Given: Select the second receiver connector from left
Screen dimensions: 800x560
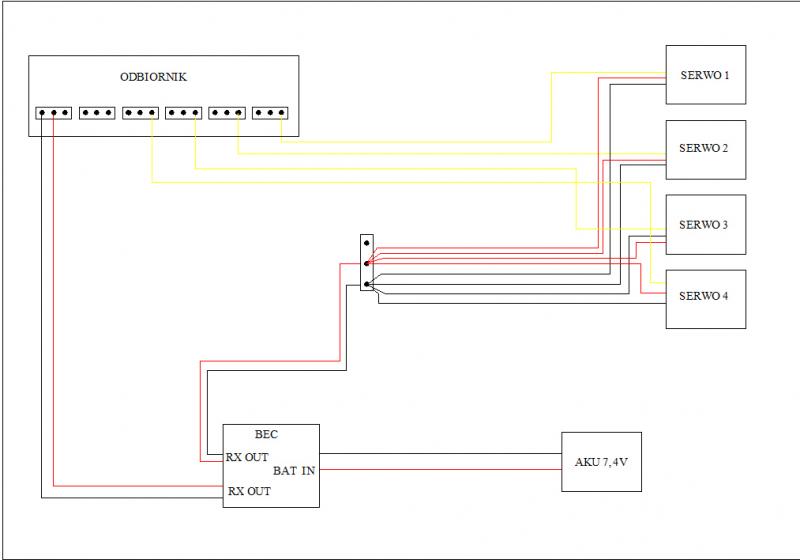Looking at the screenshot, I should 96,113.
